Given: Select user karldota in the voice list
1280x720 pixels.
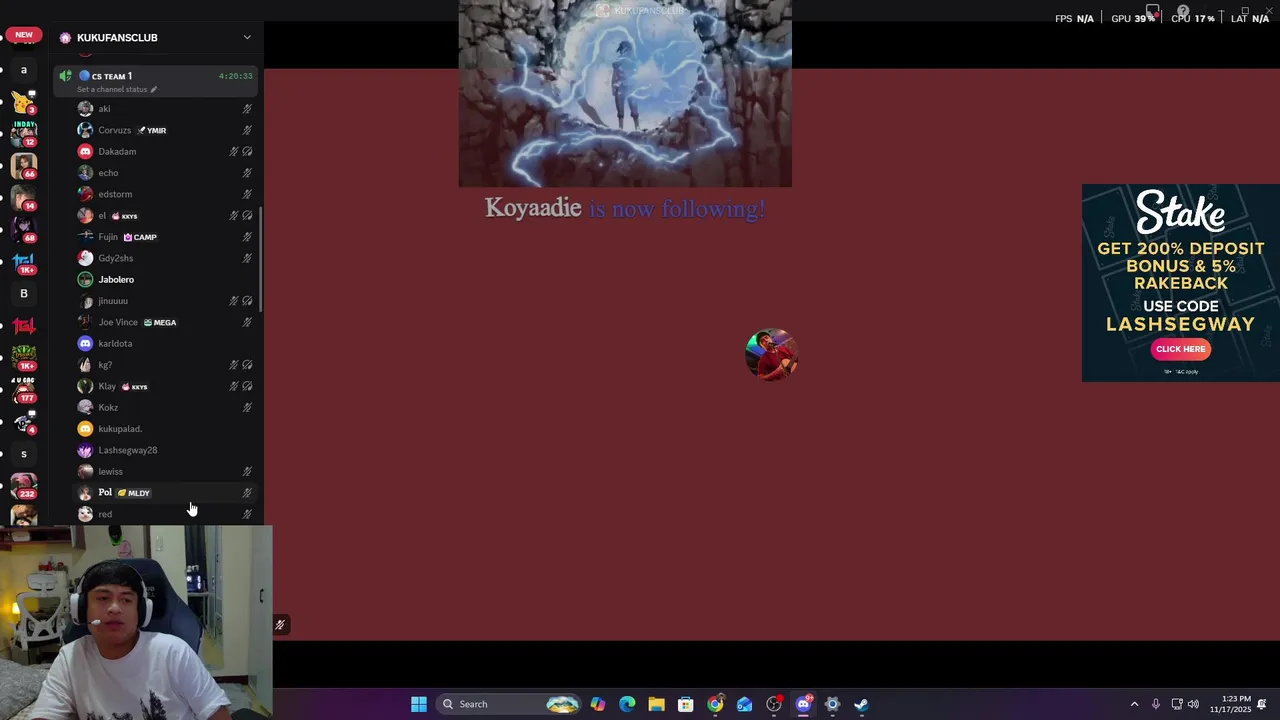Looking at the screenshot, I should (165, 343).
